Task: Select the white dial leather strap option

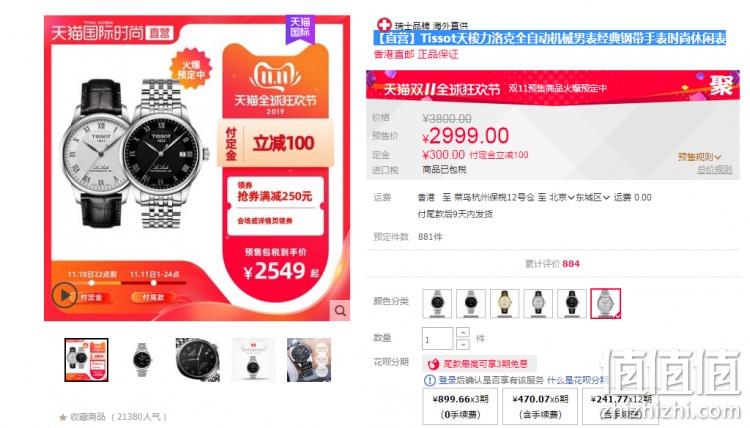Action: (538, 303)
